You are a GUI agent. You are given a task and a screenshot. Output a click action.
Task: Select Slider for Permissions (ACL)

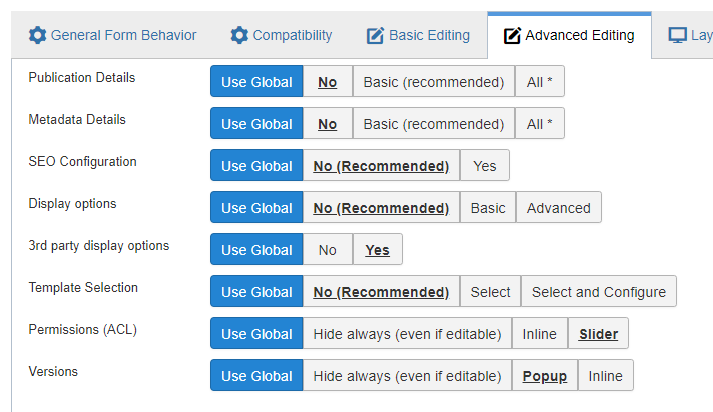[x=598, y=333]
